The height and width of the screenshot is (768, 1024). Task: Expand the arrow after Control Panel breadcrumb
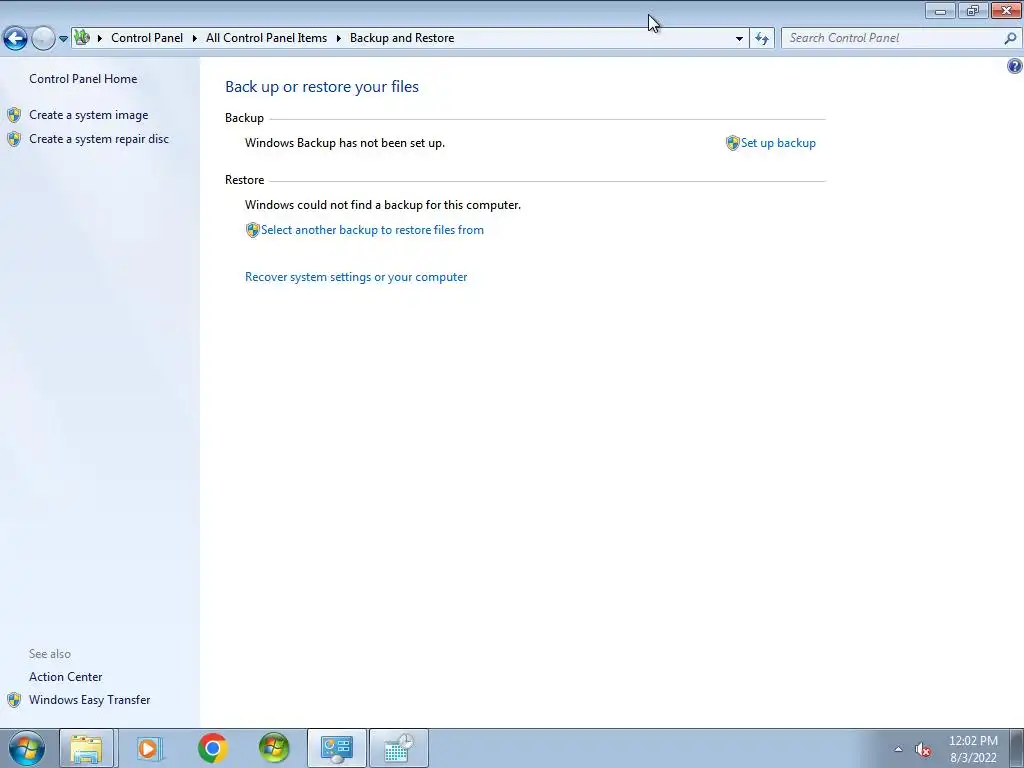195,38
